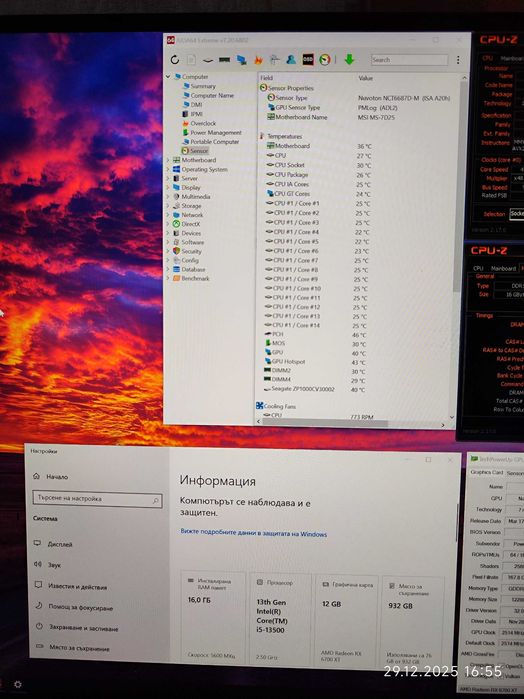
Task: Expand the Multimedia tree node
Action: coord(168,197)
